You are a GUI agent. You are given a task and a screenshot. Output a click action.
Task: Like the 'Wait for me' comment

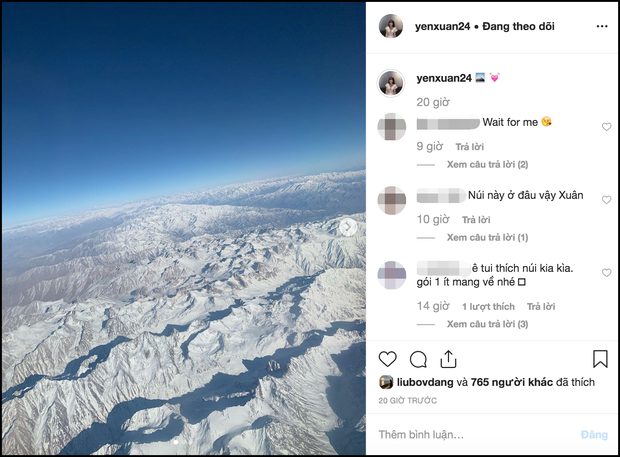[x=606, y=127]
